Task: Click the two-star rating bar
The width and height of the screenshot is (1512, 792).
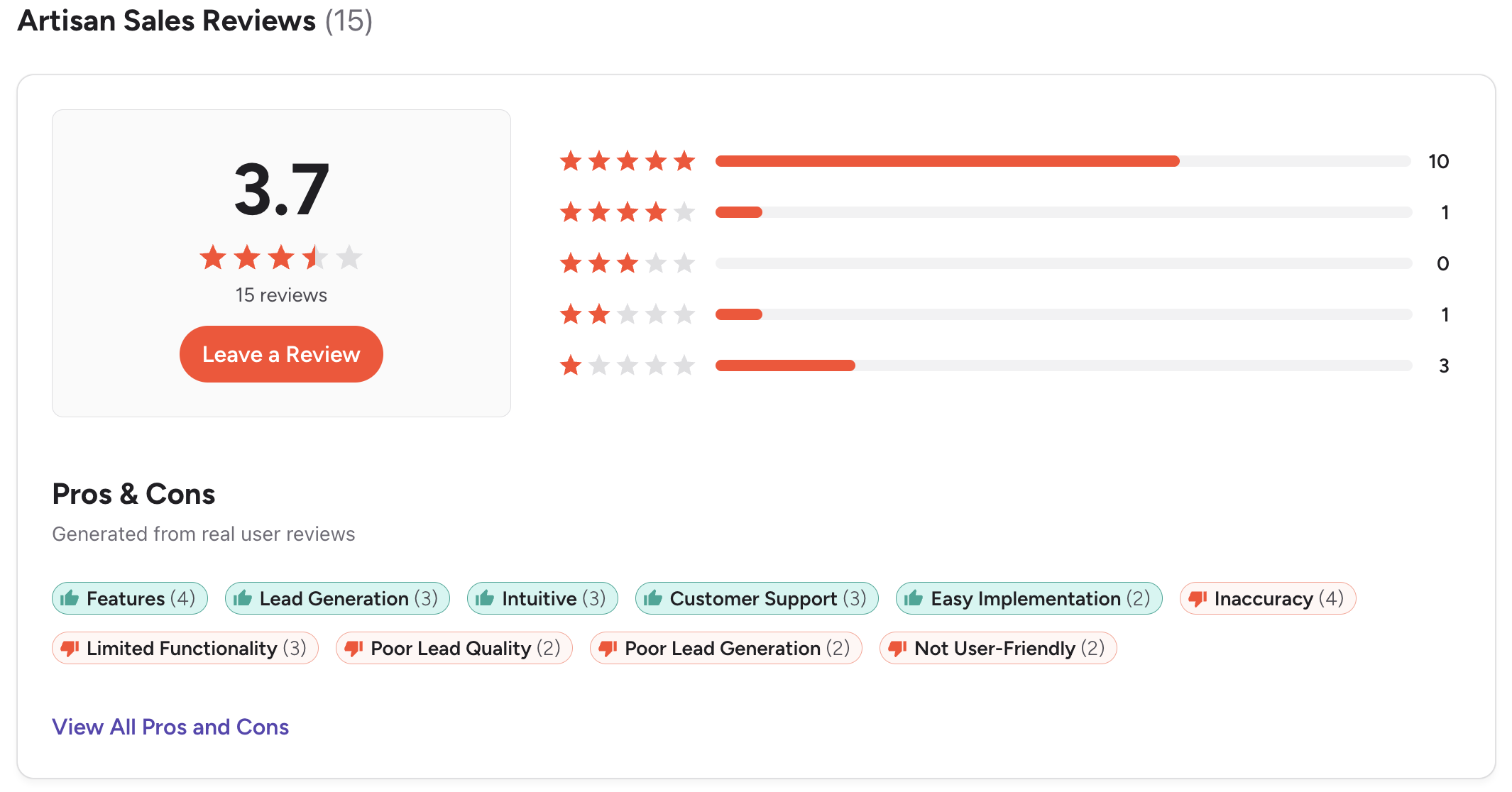Action: [x=1063, y=314]
